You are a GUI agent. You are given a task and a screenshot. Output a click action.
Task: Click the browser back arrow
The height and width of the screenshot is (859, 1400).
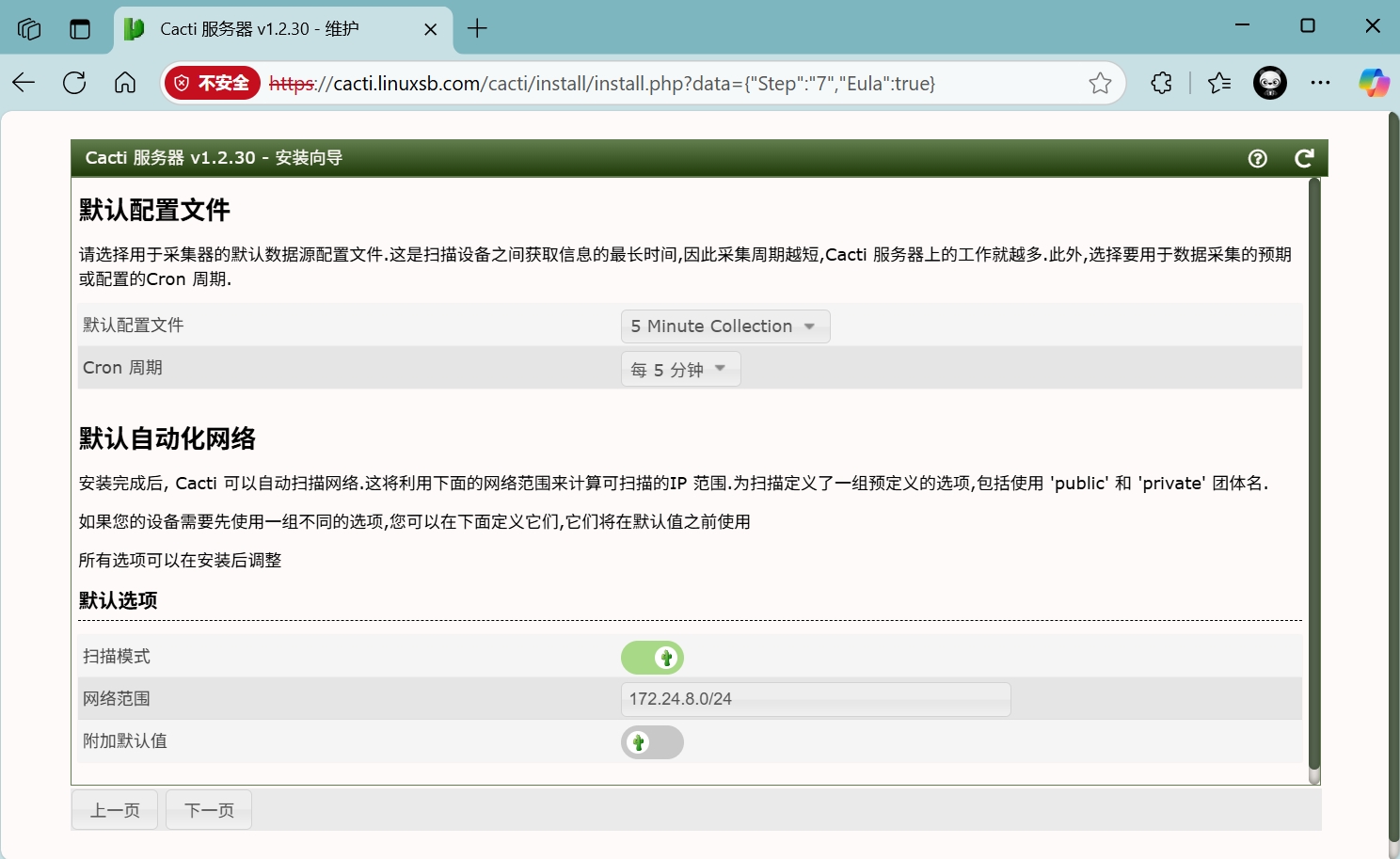(24, 83)
